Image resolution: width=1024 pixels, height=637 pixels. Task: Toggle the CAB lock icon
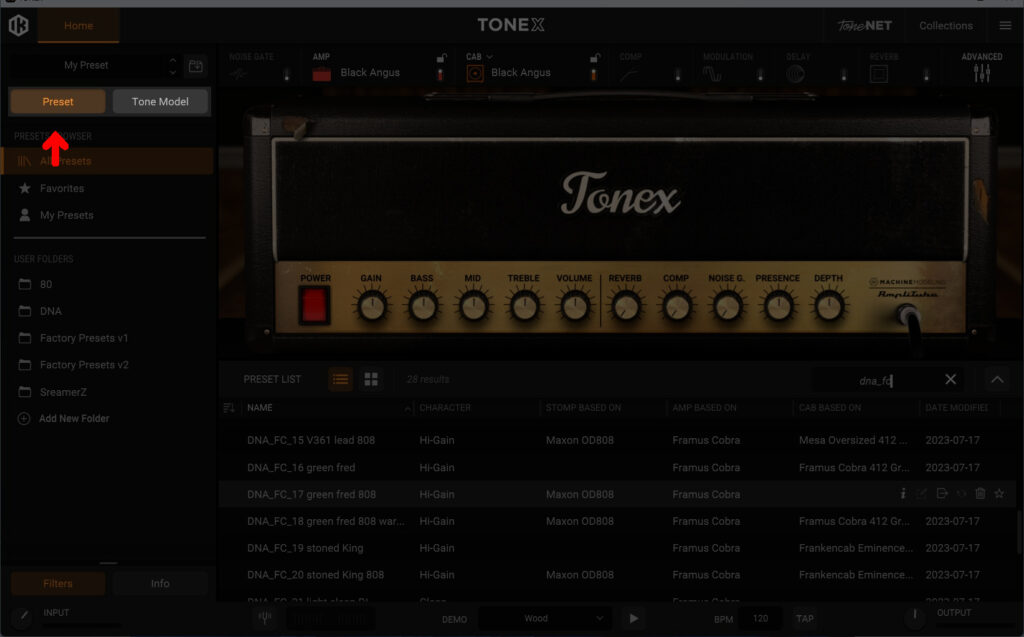pos(594,58)
